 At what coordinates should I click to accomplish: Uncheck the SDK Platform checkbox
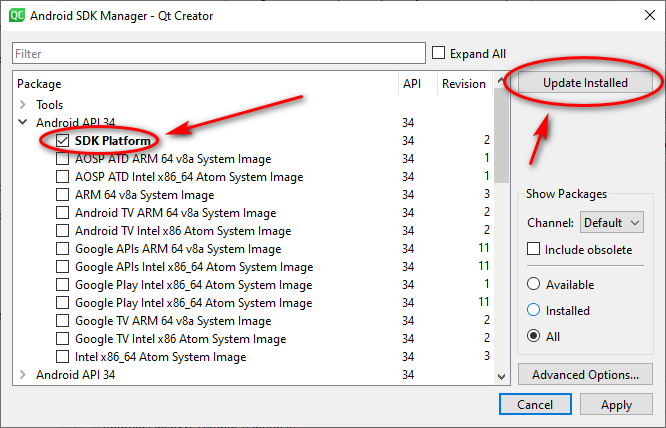[x=63, y=141]
